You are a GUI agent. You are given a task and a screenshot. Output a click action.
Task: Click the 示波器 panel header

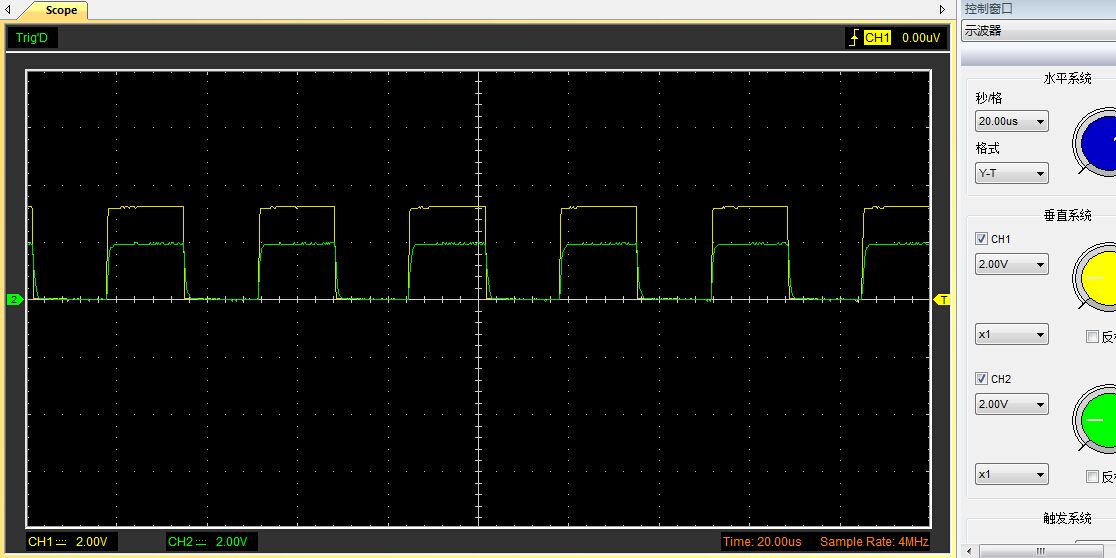[x=1038, y=31]
